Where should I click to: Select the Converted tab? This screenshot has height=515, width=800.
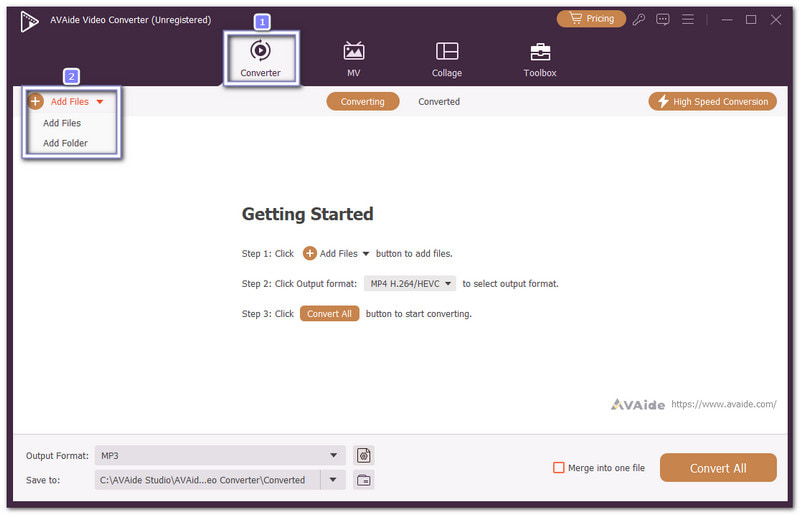tap(439, 102)
